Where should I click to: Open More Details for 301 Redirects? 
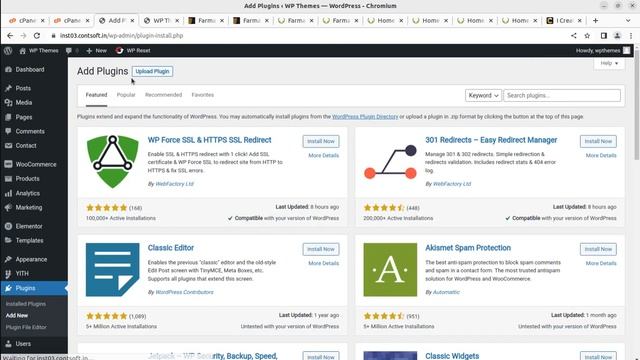pos(601,156)
